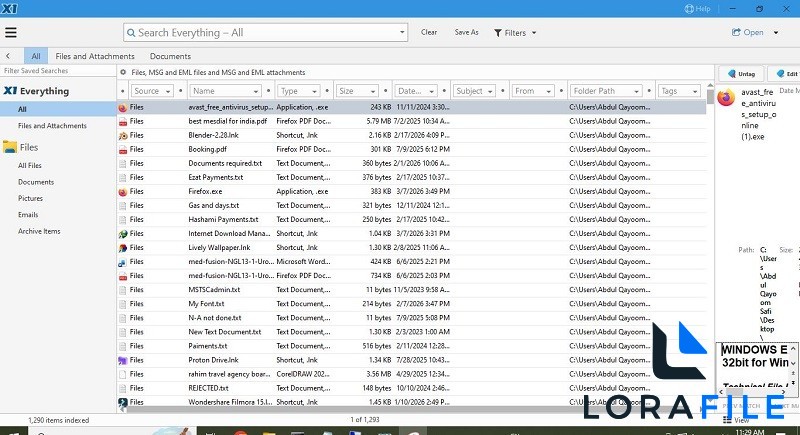Screen dimensions: 800x435
Task: Click the Untag button
Action: click(x=741, y=74)
